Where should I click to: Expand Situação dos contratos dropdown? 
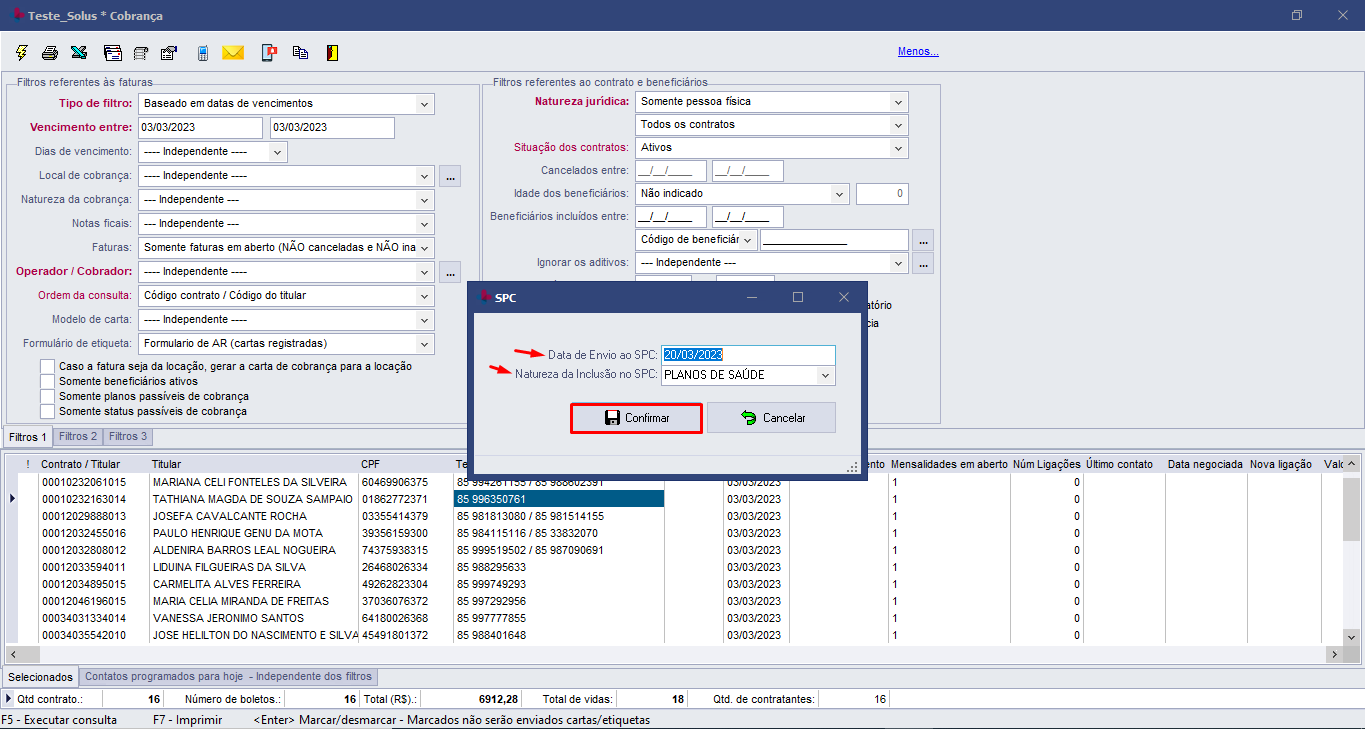point(899,148)
